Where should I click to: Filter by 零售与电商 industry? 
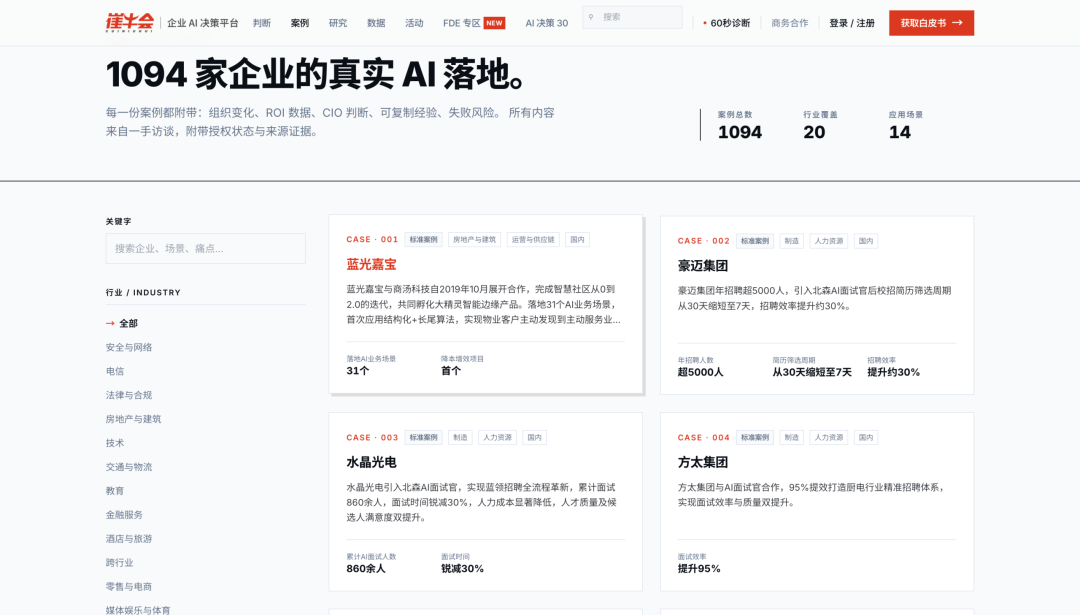click(x=129, y=587)
